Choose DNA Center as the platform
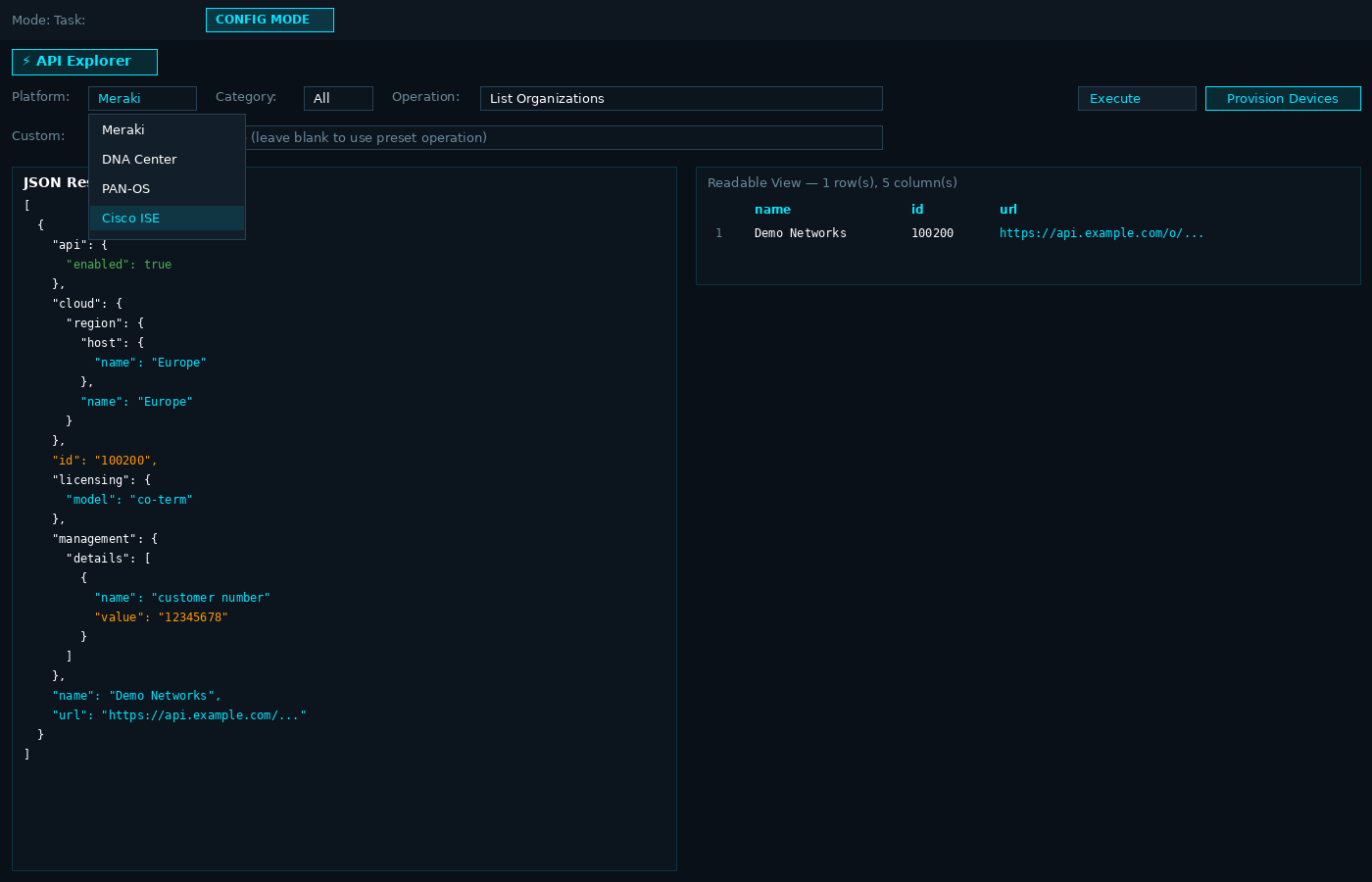 point(139,159)
